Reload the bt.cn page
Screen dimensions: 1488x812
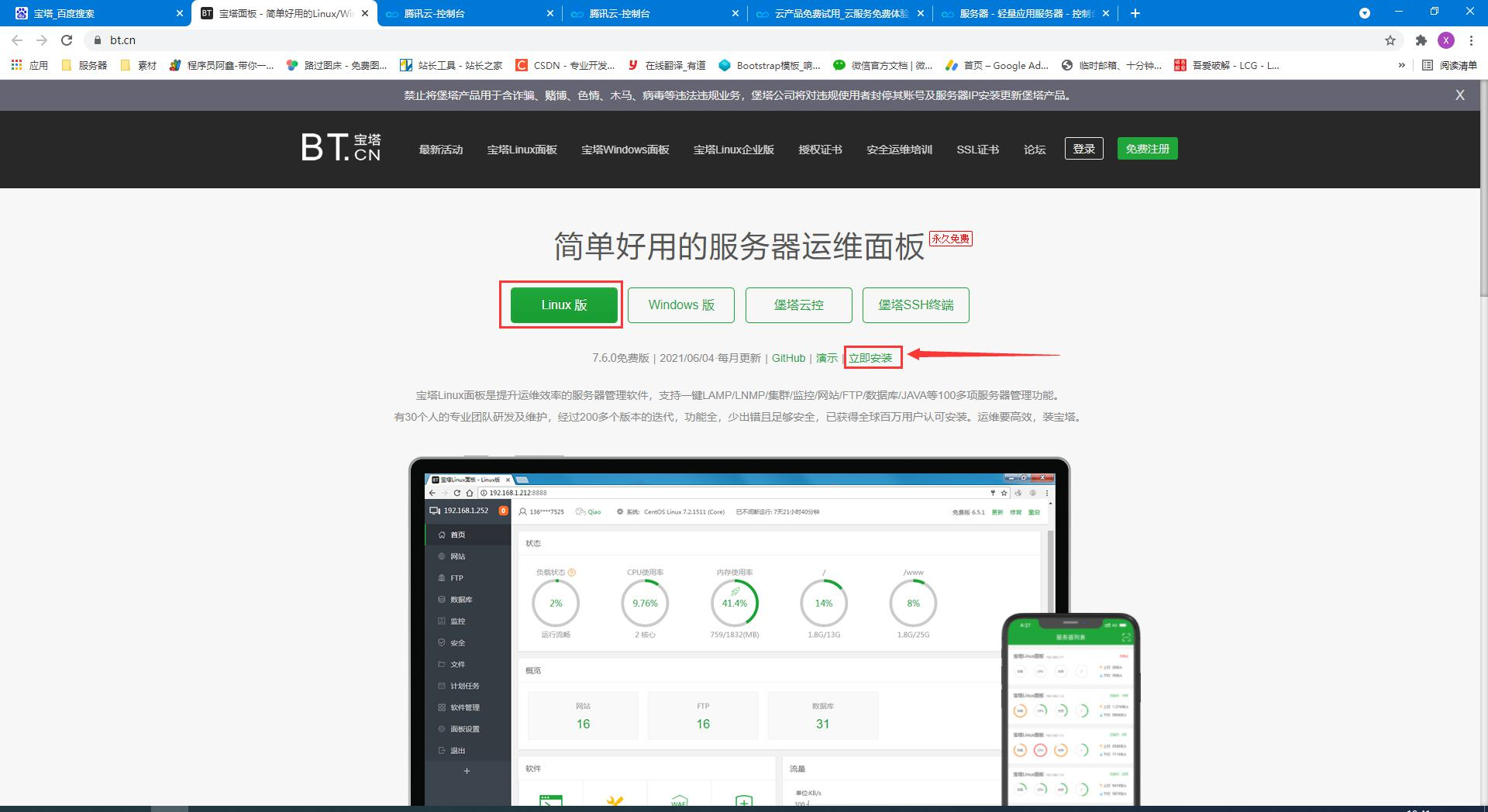point(67,40)
